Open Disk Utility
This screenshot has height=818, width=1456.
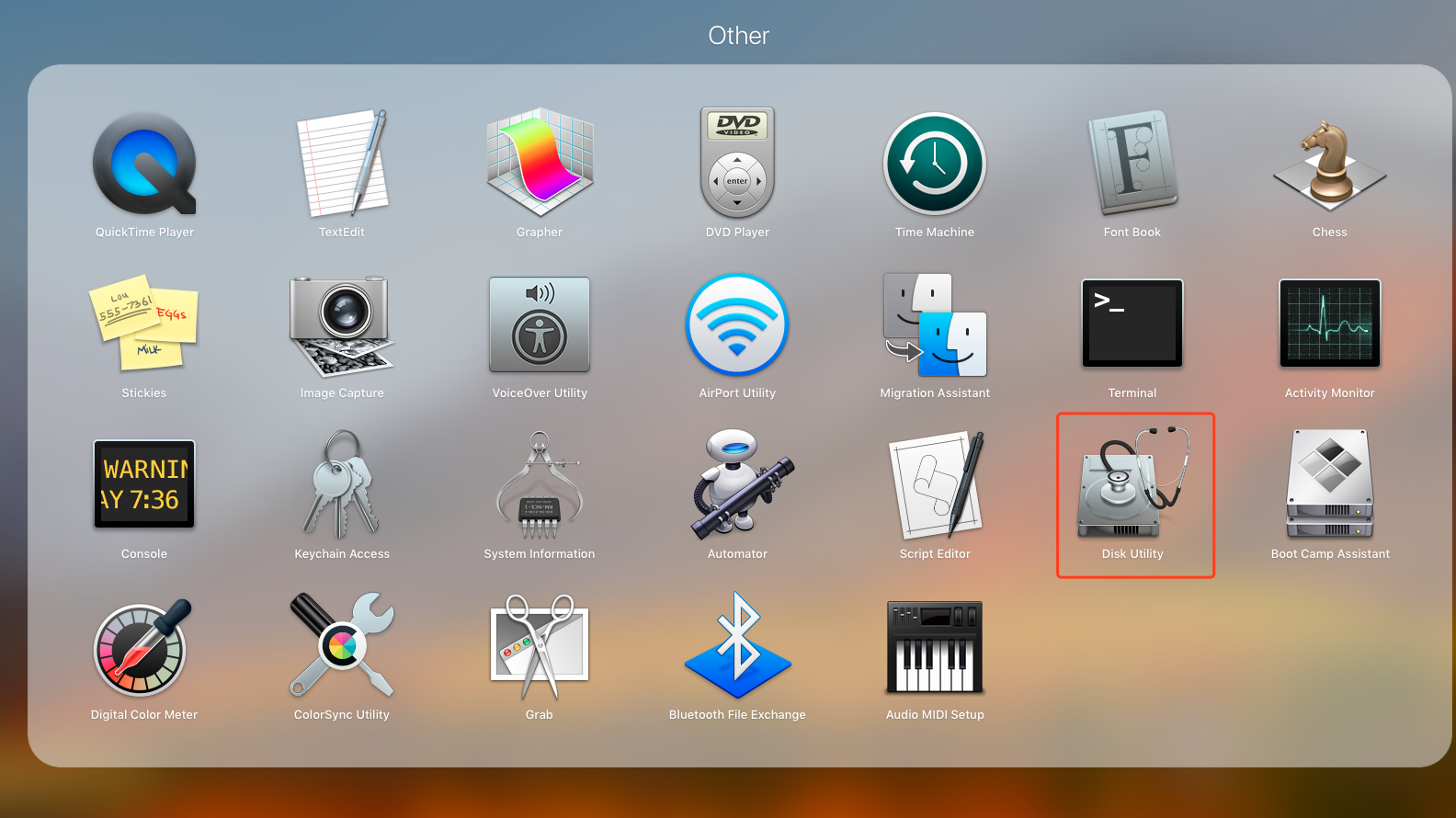(1133, 484)
